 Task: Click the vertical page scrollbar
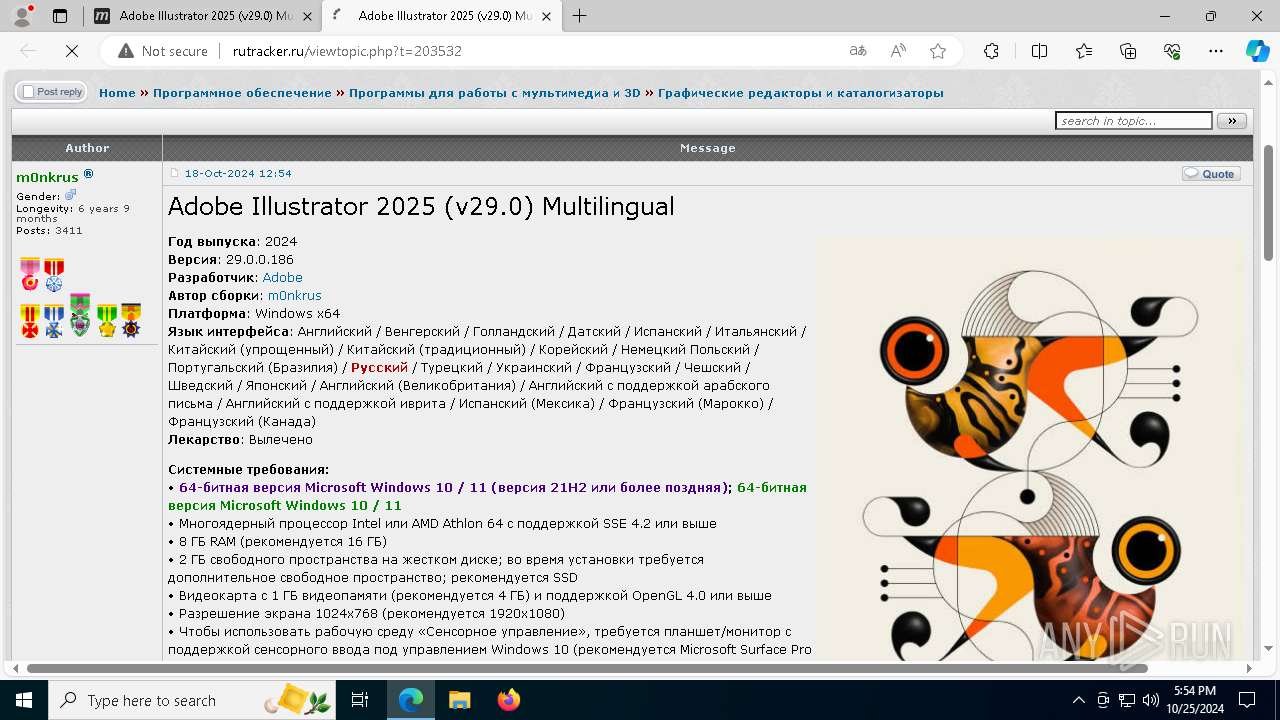click(x=1269, y=204)
